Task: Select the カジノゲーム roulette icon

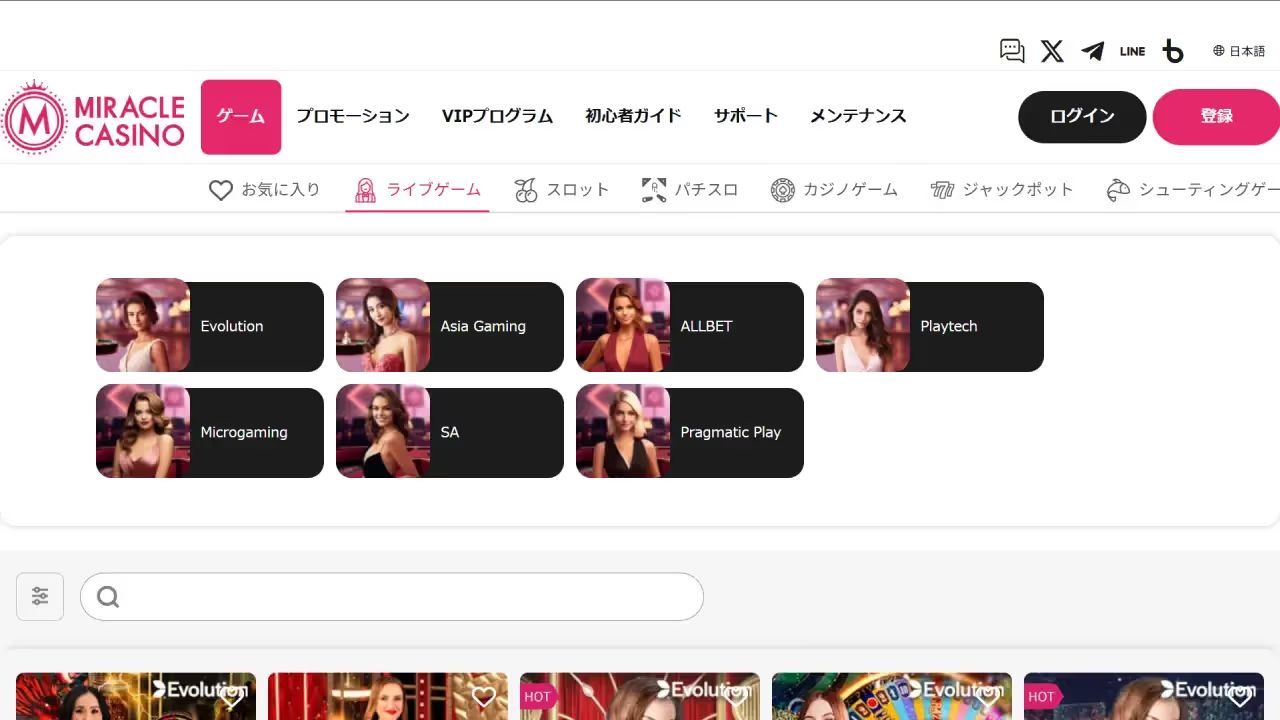Action: 783,189
